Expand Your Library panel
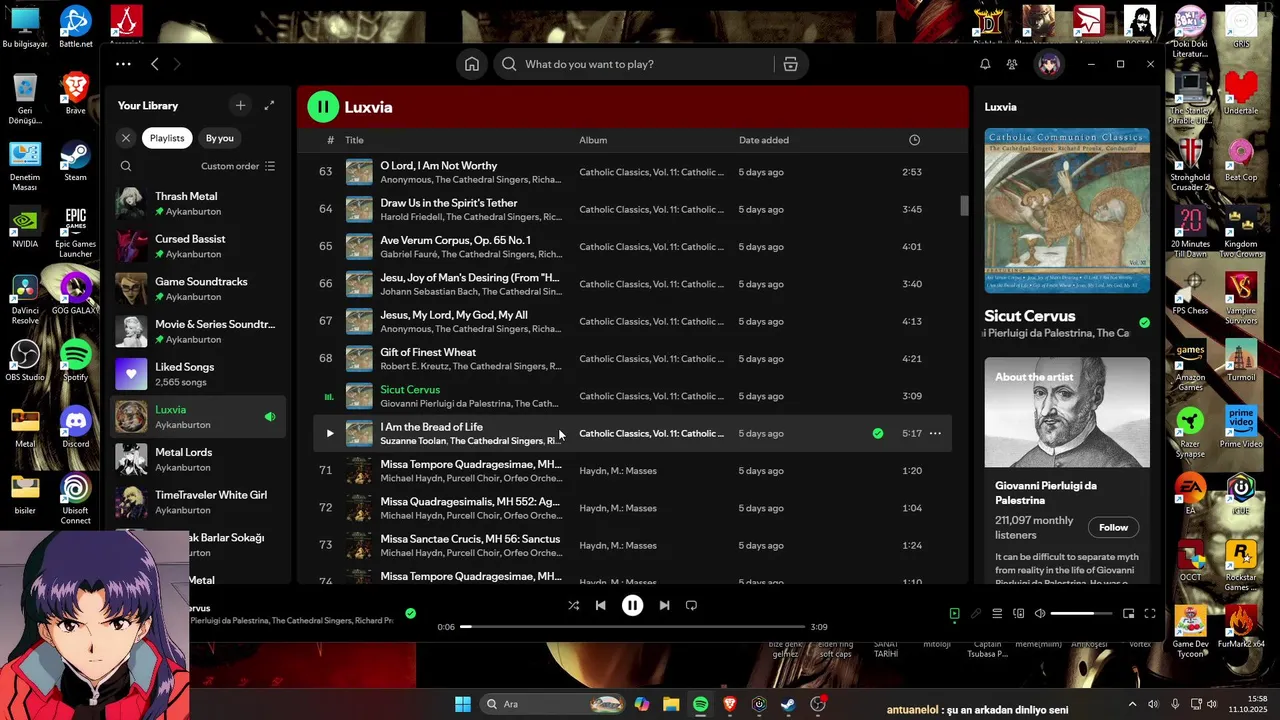The width and height of the screenshot is (1280, 720). click(x=269, y=105)
